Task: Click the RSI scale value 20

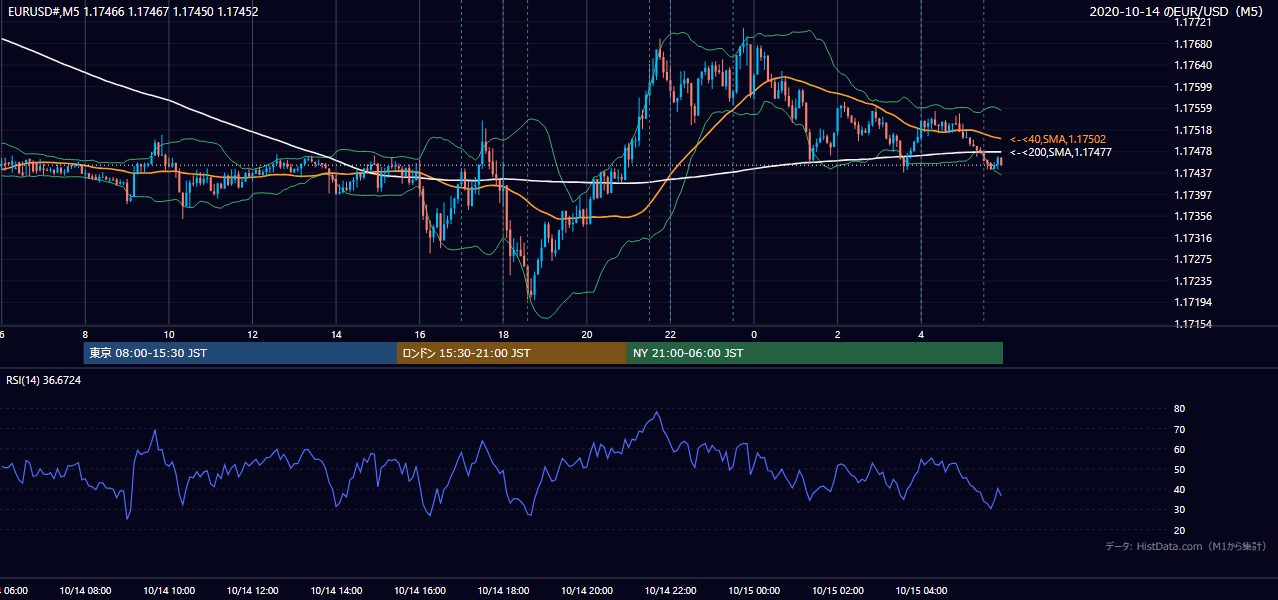Action: [x=1180, y=530]
